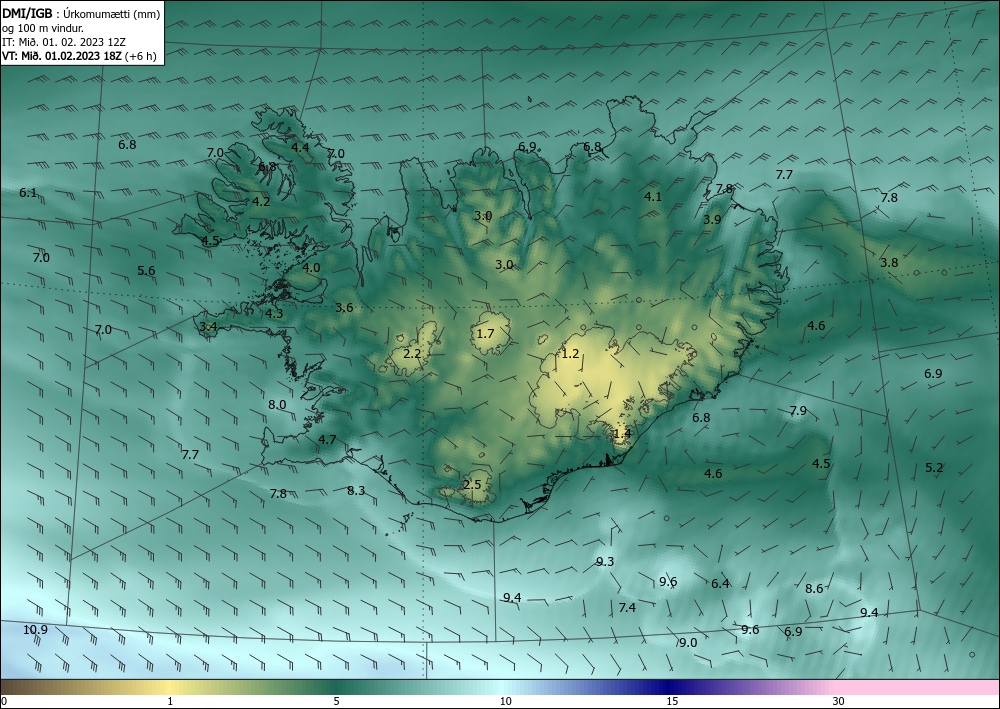Select the "30" label on the color scale
The image size is (1000, 709).
click(839, 702)
